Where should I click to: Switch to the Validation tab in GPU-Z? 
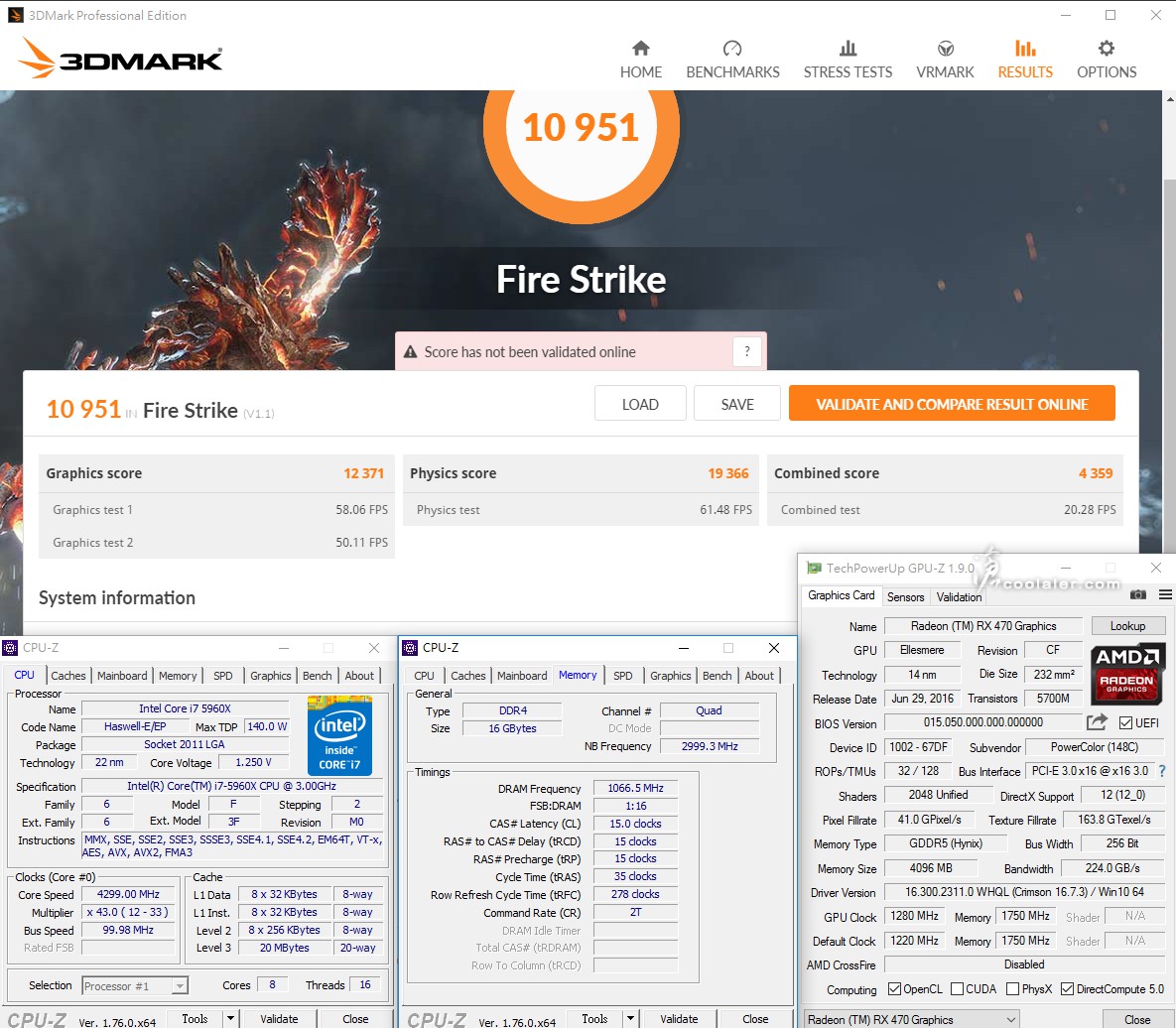[959, 596]
